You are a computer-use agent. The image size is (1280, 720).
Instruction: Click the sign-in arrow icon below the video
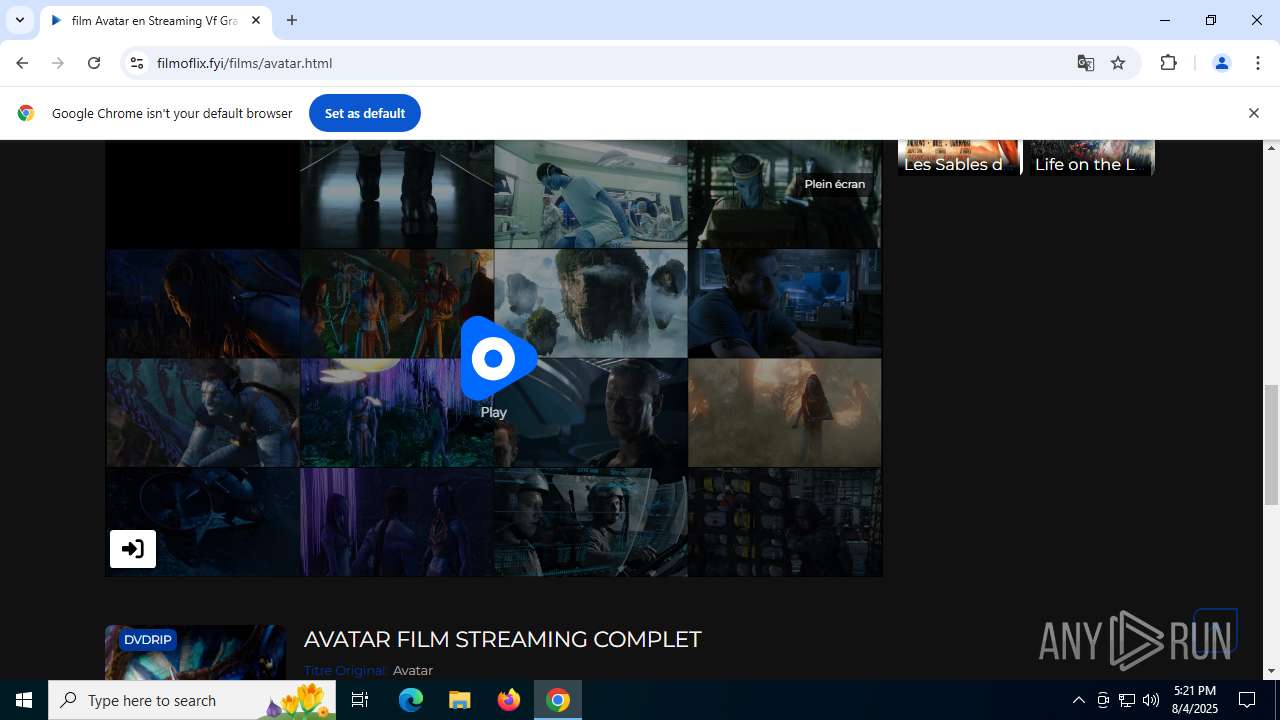(133, 549)
